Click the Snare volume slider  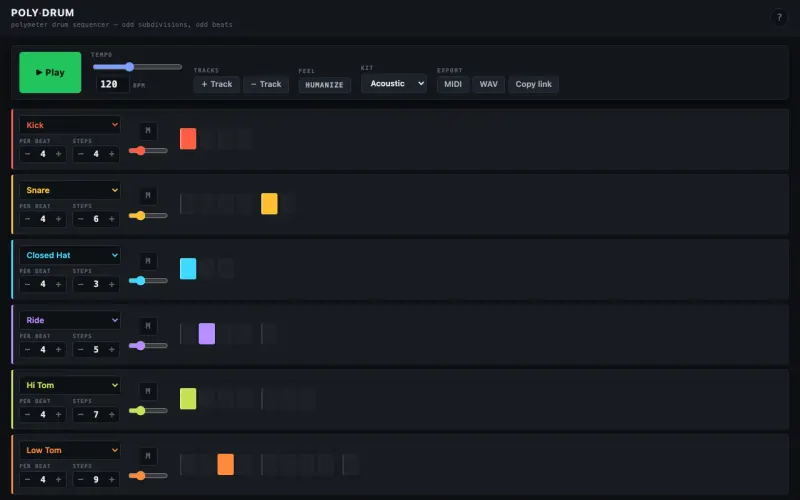(x=148, y=216)
